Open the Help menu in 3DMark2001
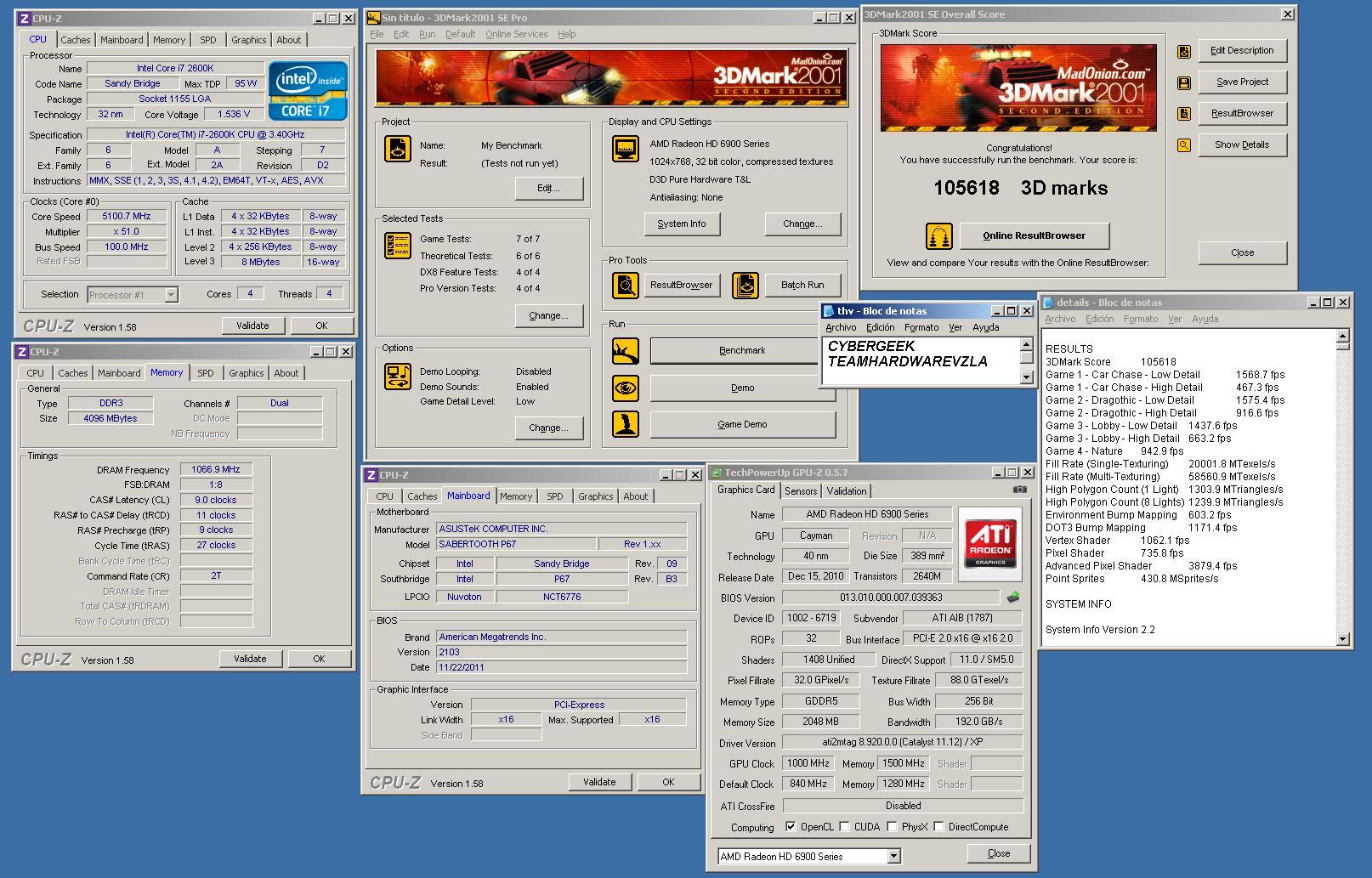This screenshot has width=1372, height=878. (566, 35)
